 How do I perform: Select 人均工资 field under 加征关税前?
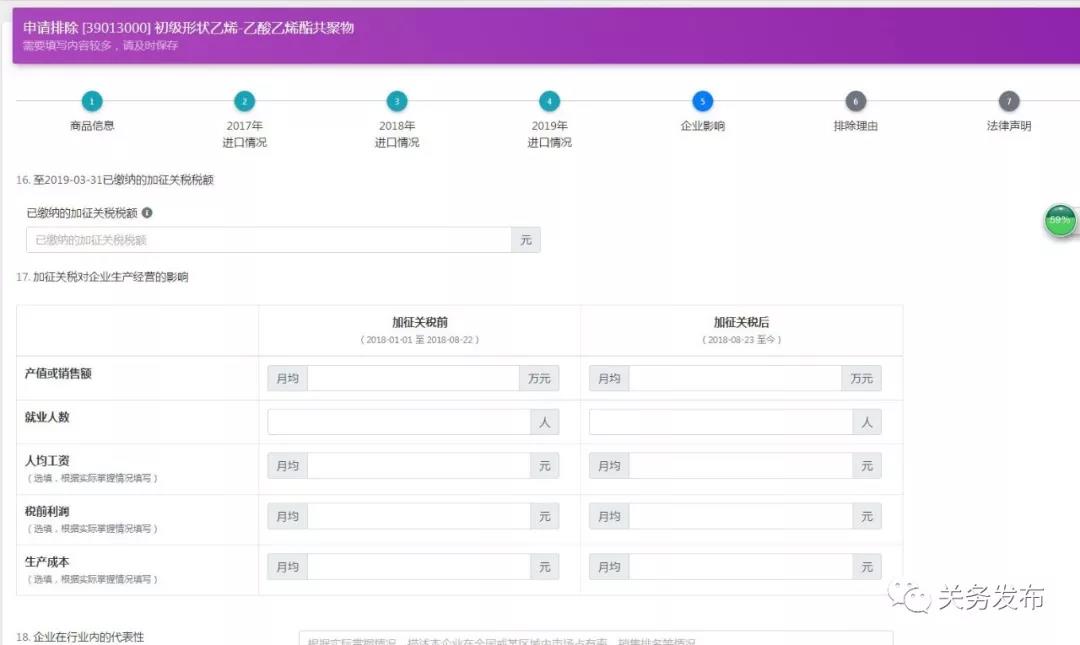click(x=417, y=466)
